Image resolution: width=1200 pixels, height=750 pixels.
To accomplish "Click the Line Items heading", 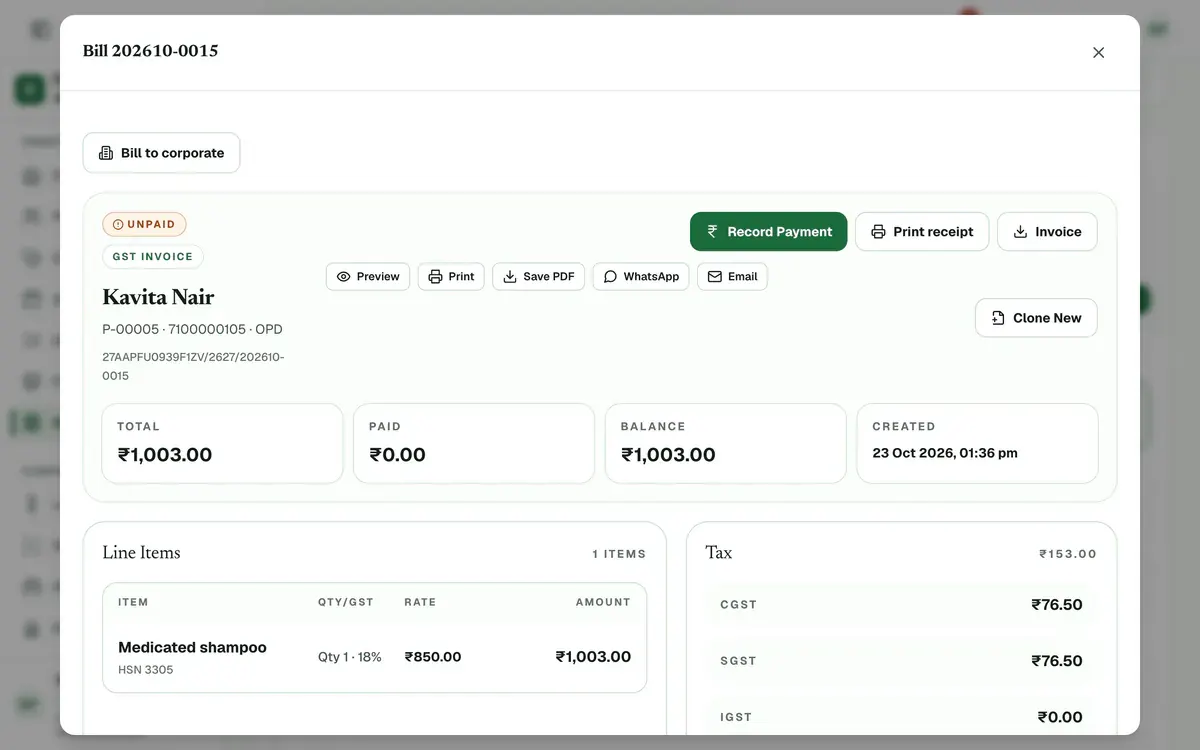I will (141, 552).
